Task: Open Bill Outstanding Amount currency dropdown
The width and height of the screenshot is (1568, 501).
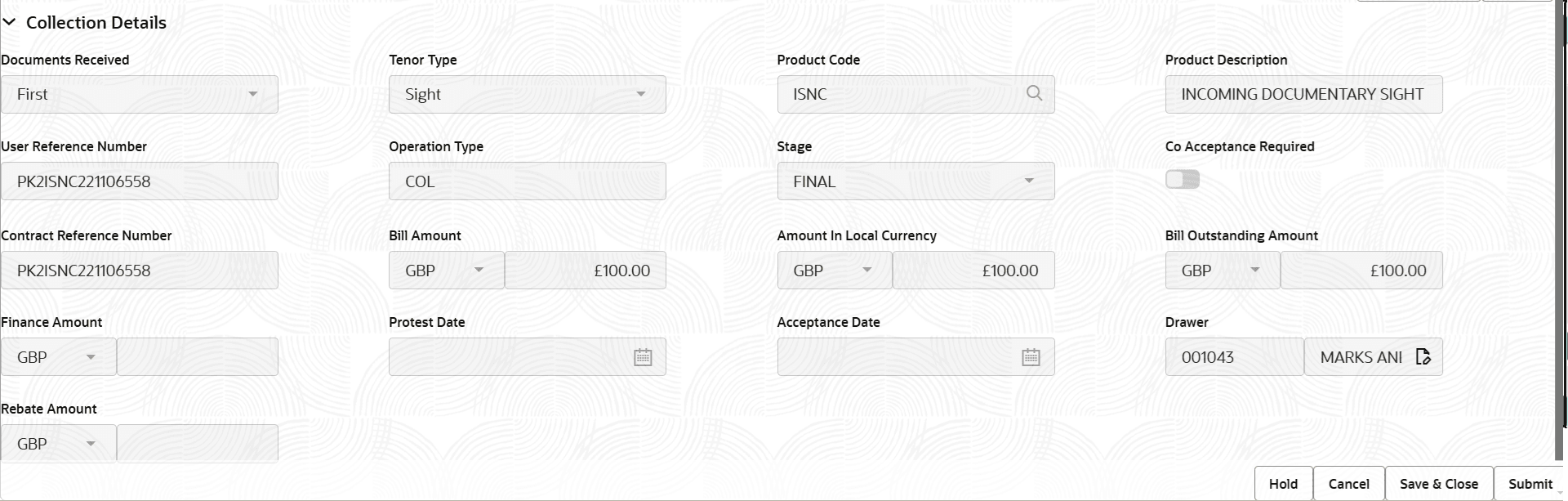Action: point(1256,270)
